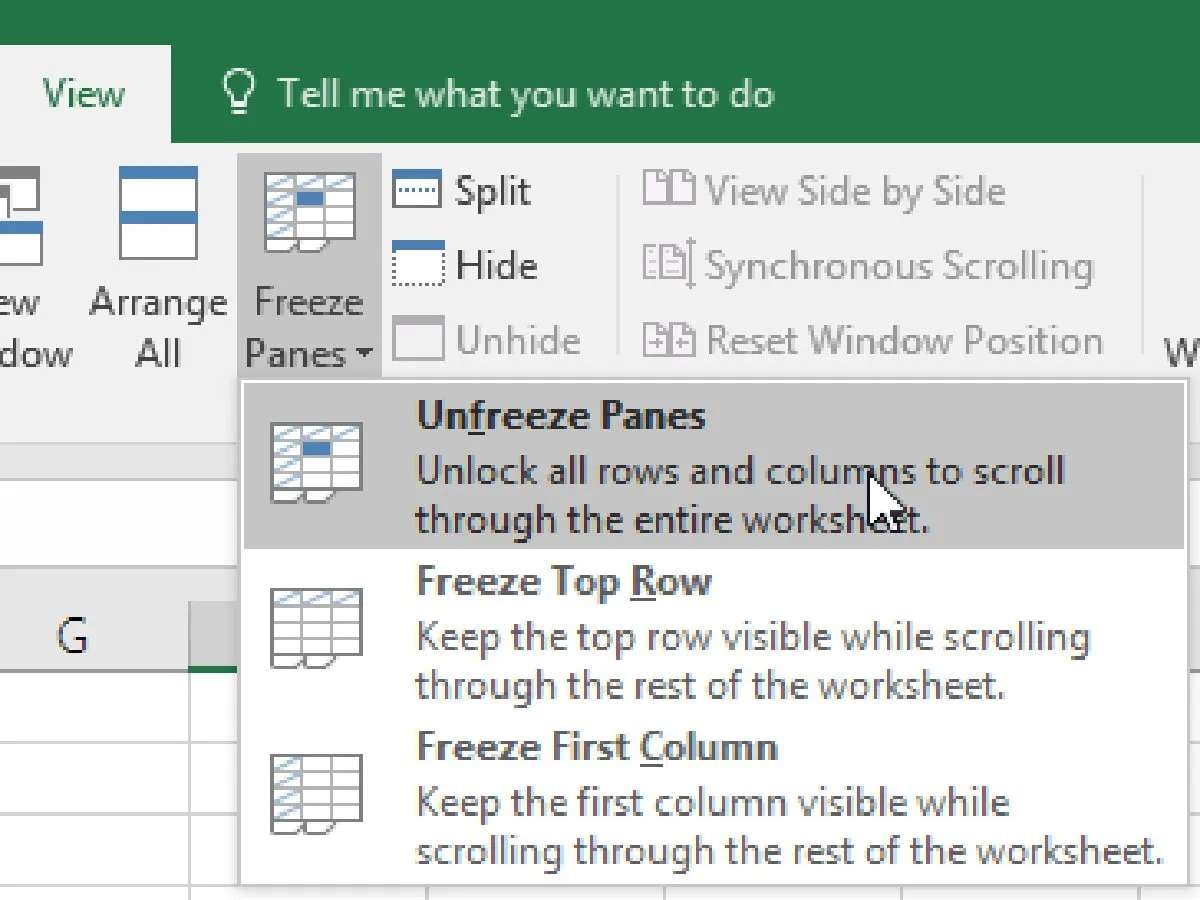
Task: Type in Tell me what you want to do
Action: (525, 94)
